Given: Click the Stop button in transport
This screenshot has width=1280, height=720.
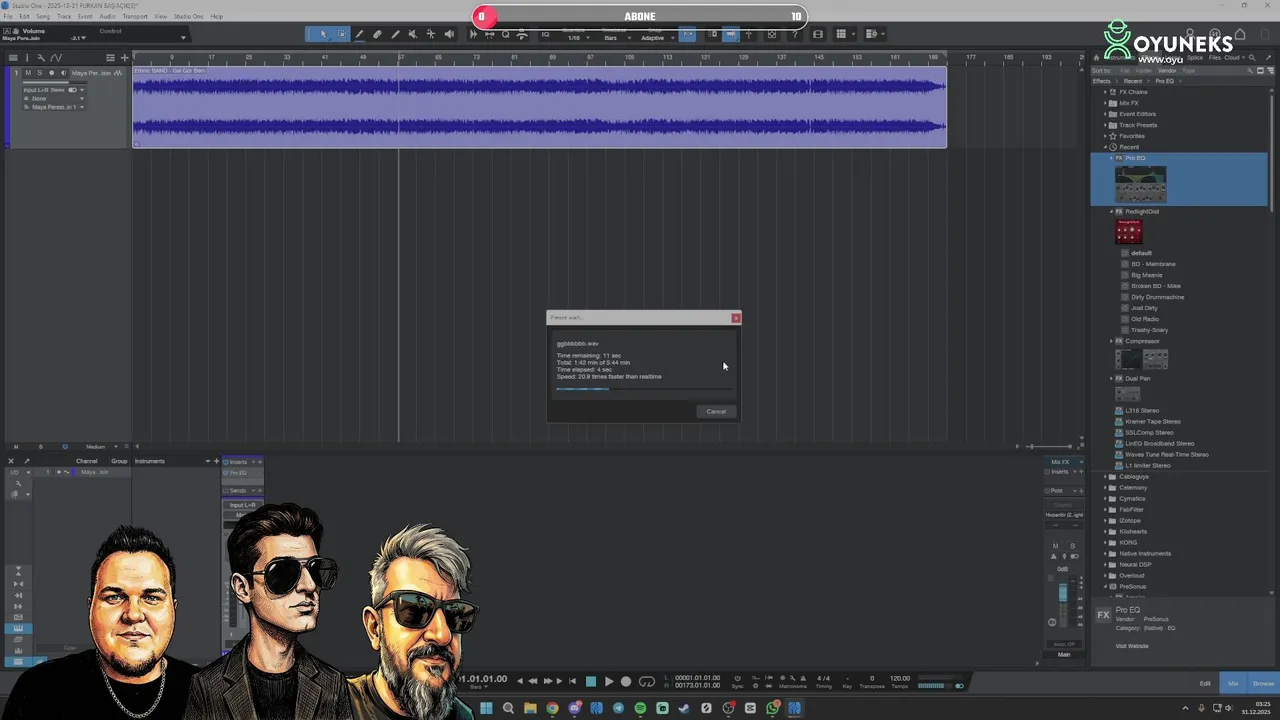Looking at the screenshot, I should coord(591,681).
